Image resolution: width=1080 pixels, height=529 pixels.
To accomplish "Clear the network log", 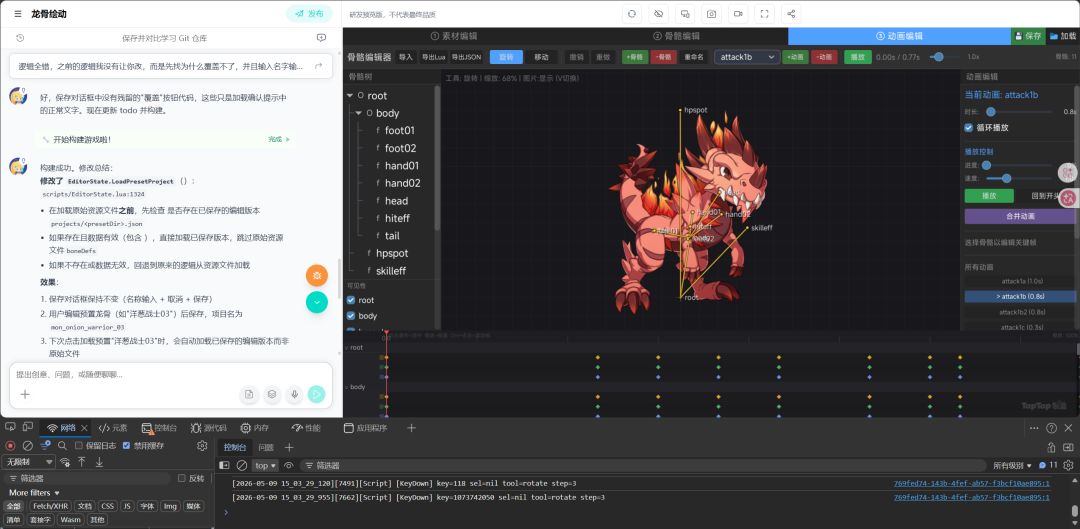I will 28,446.
